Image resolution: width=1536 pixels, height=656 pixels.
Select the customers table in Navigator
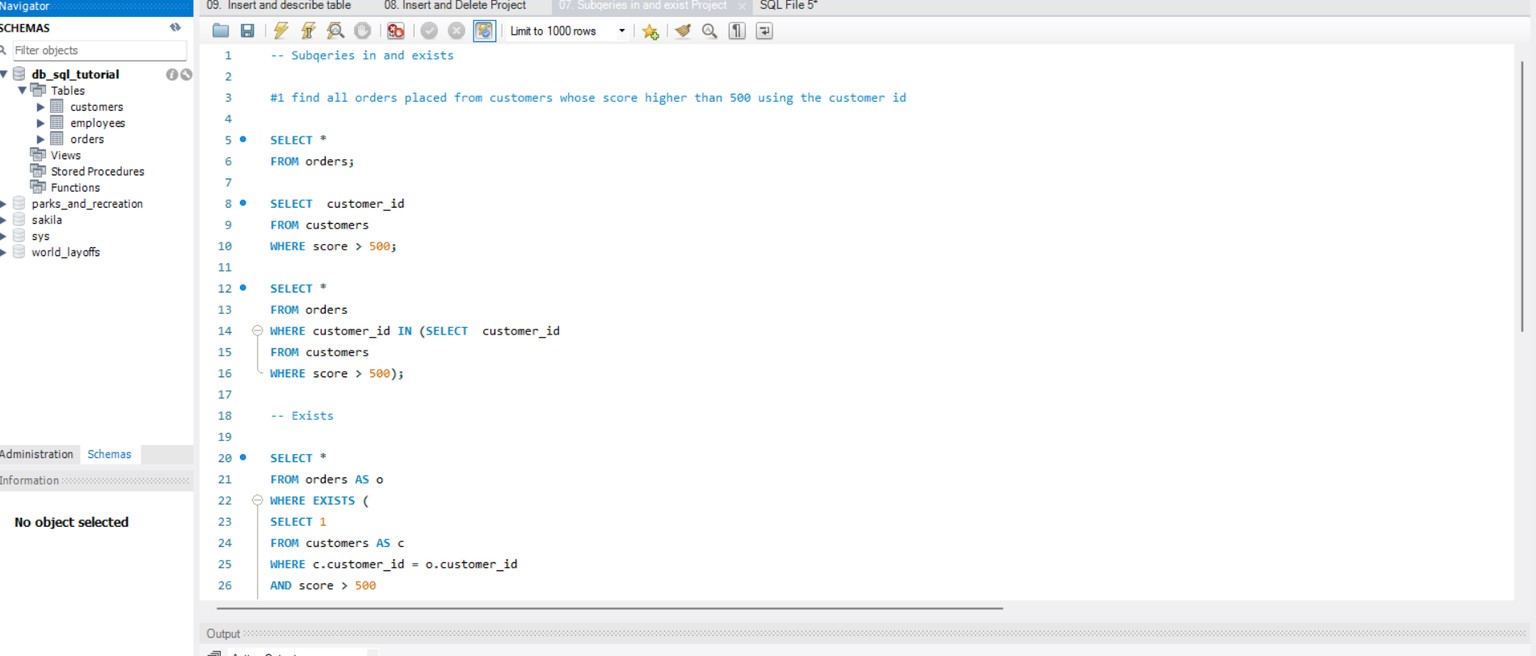point(96,107)
